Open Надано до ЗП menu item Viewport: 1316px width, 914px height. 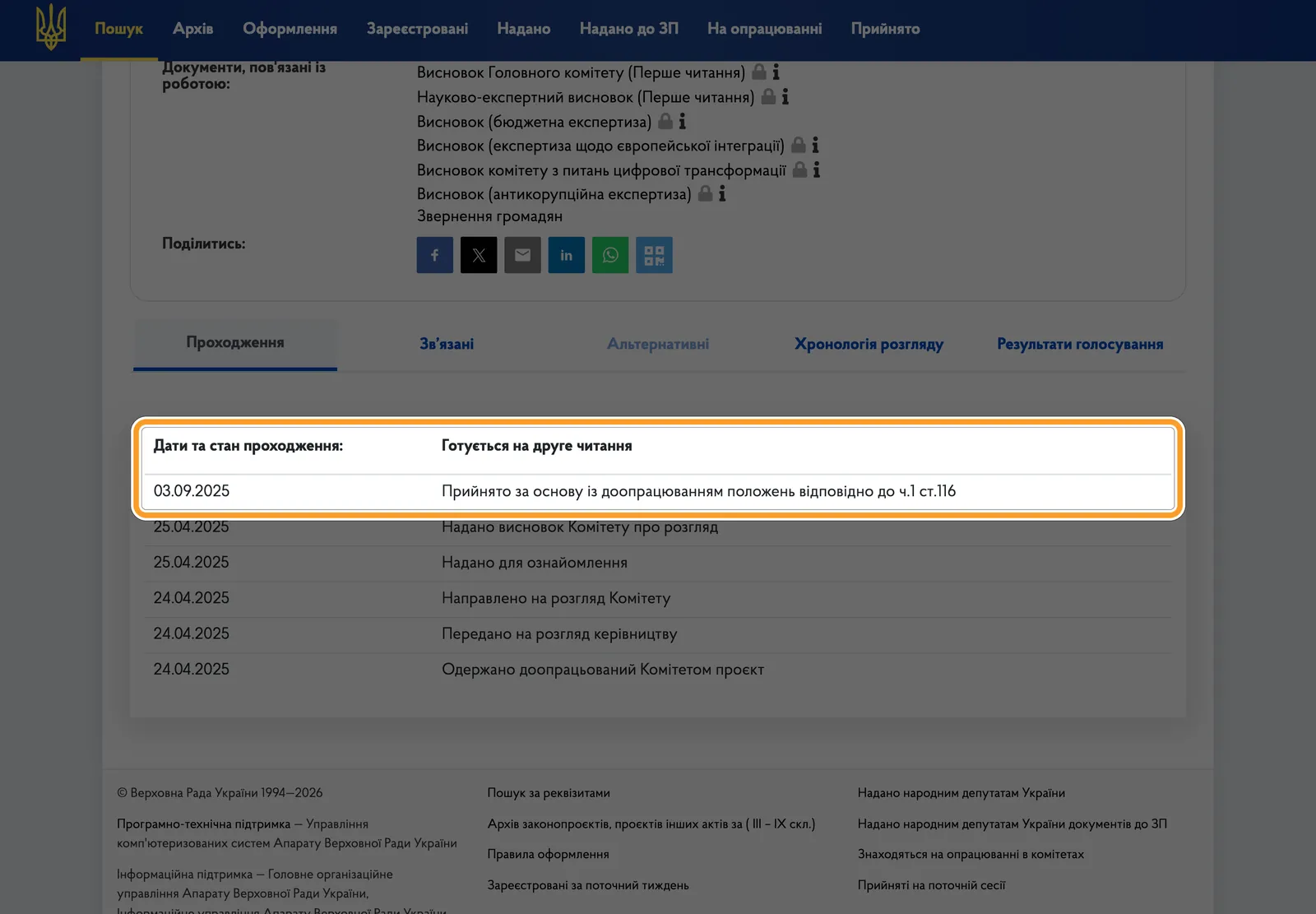pos(629,29)
